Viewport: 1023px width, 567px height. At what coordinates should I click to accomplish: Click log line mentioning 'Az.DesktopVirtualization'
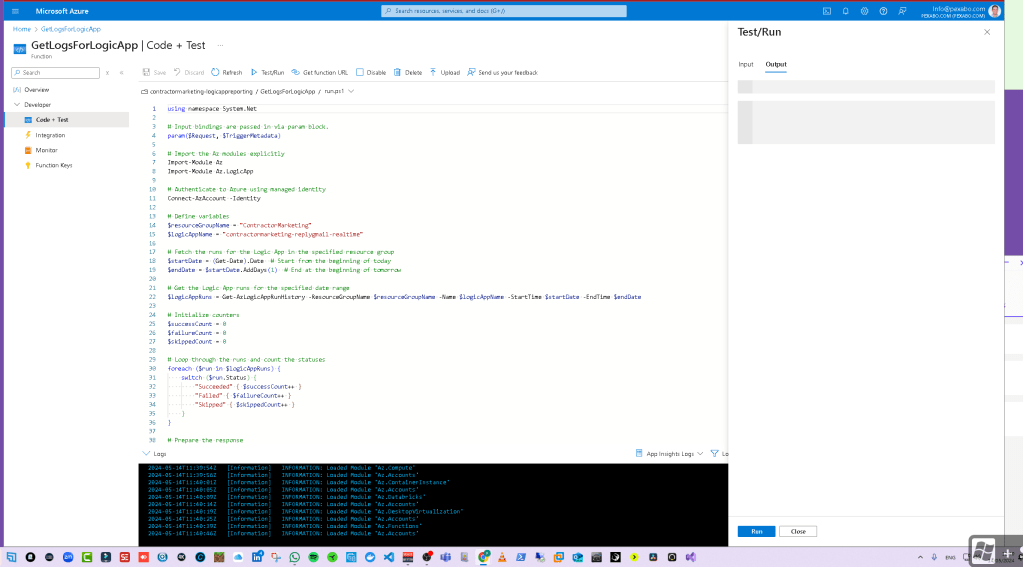(305, 512)
